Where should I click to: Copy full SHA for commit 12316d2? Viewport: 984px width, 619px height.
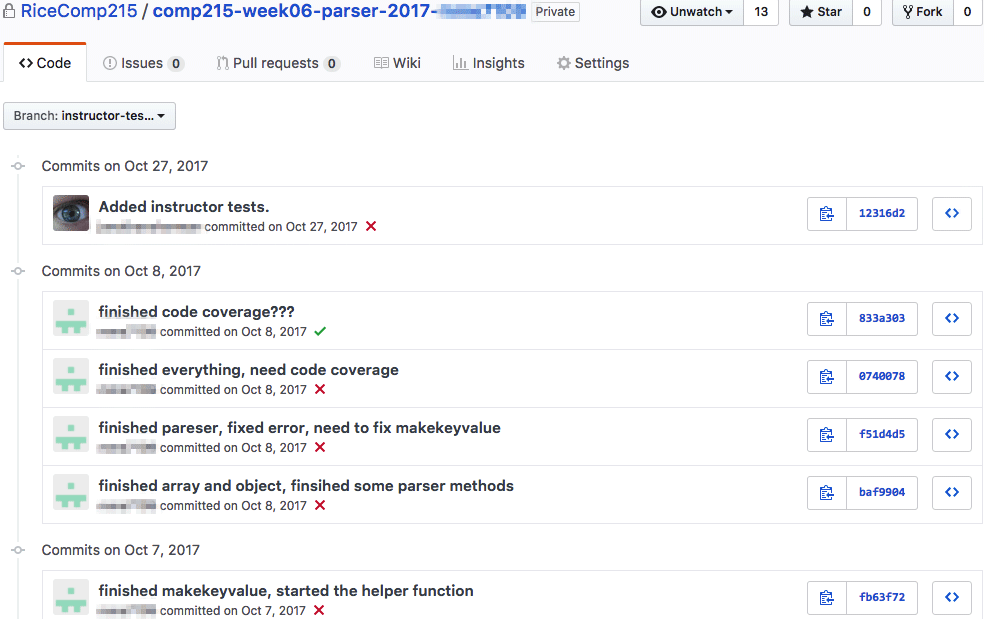click(826, 214)
